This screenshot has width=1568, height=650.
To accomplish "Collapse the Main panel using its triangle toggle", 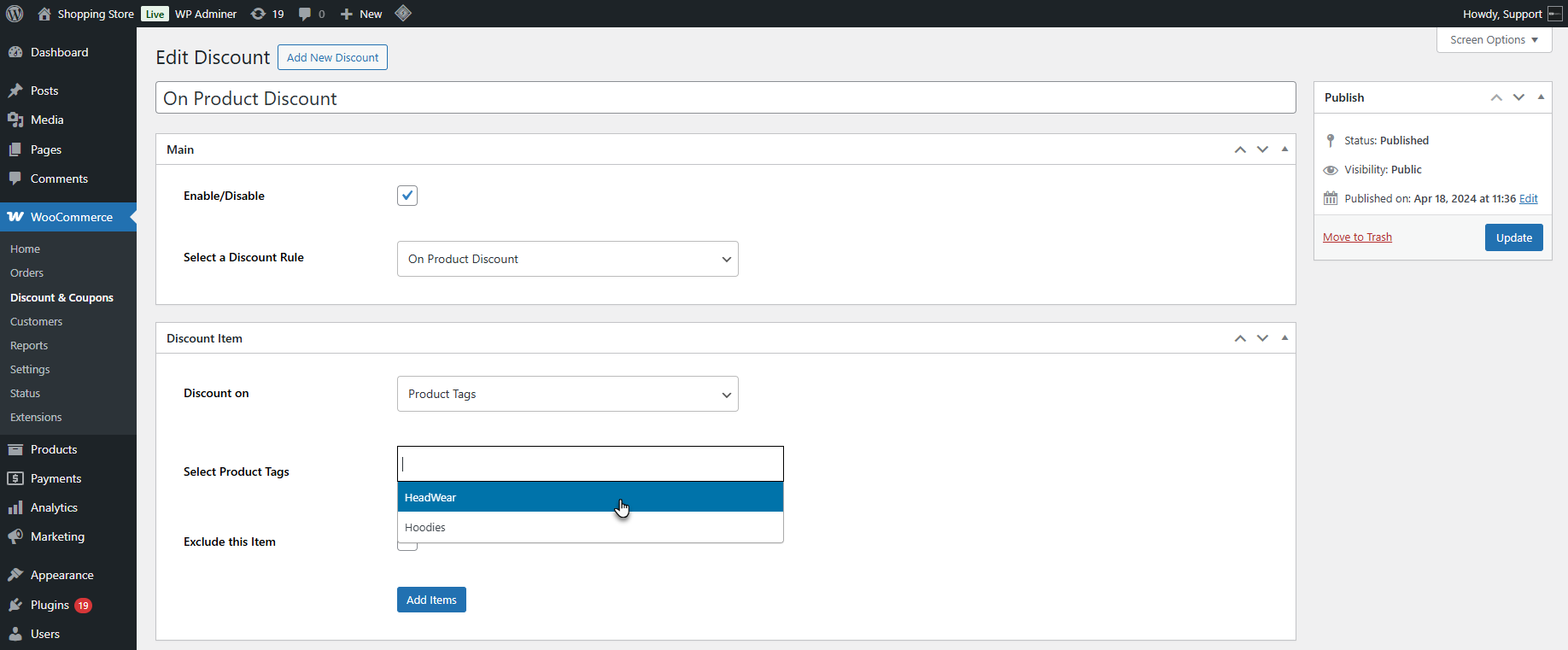I will (1284, 149).
